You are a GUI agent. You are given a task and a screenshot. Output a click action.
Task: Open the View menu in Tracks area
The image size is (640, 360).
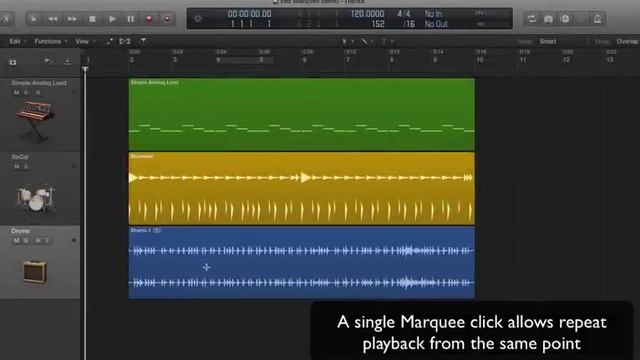pos(85,41)
